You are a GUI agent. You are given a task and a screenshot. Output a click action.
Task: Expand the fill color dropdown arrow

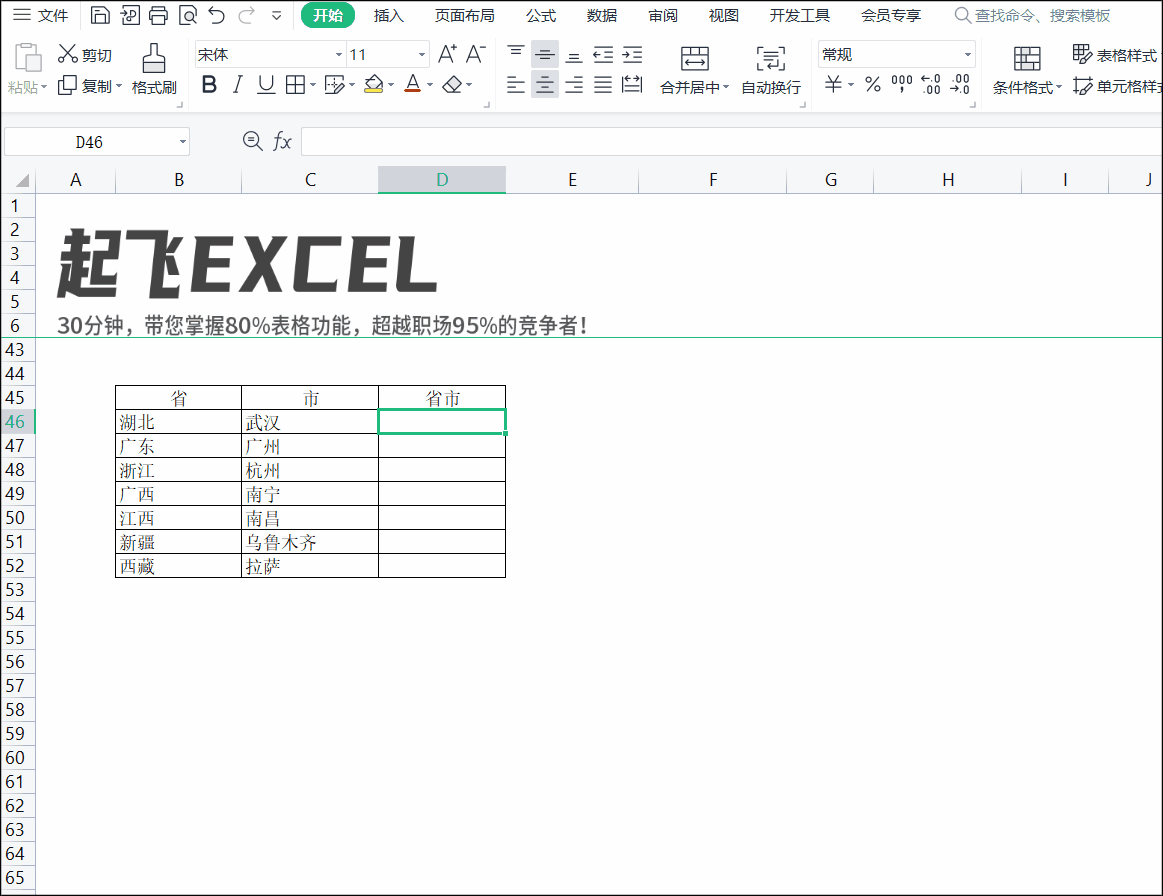point(391,85)
